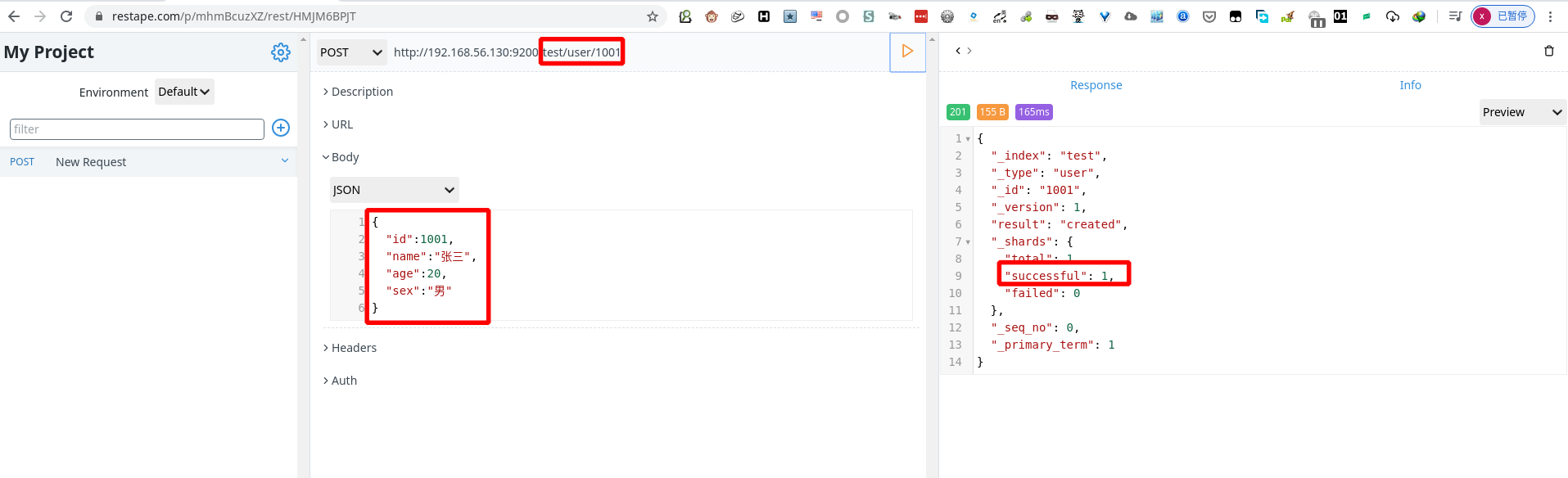Open Chrome three-dot menu
This screenshot has width=1568, height=478.
coord(1550,16)
